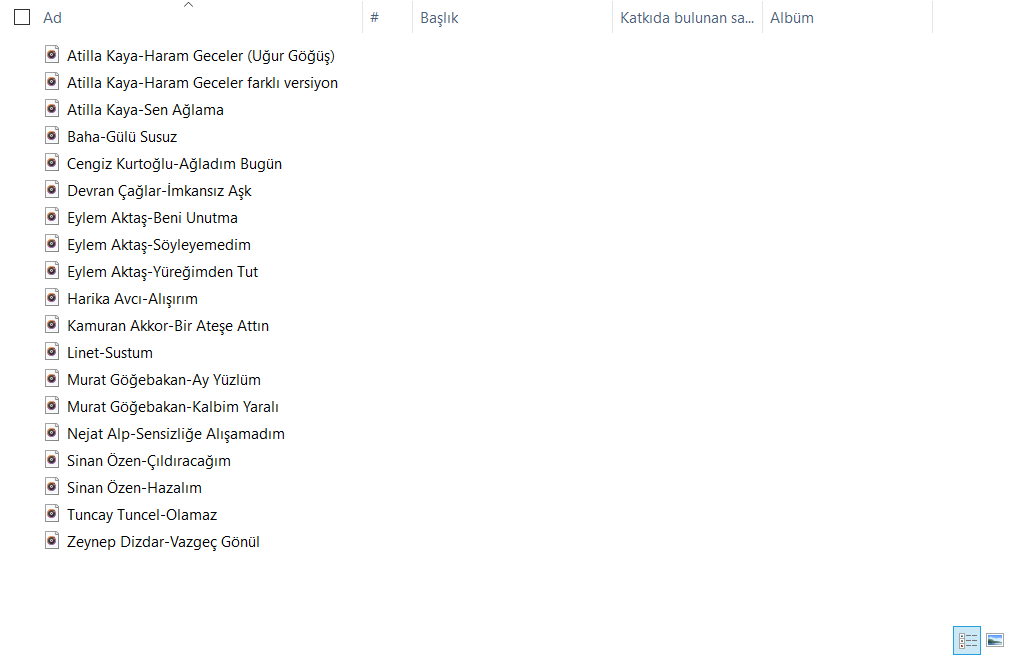
Task: Switch to large thumbnails view icon
Action: 995,640
